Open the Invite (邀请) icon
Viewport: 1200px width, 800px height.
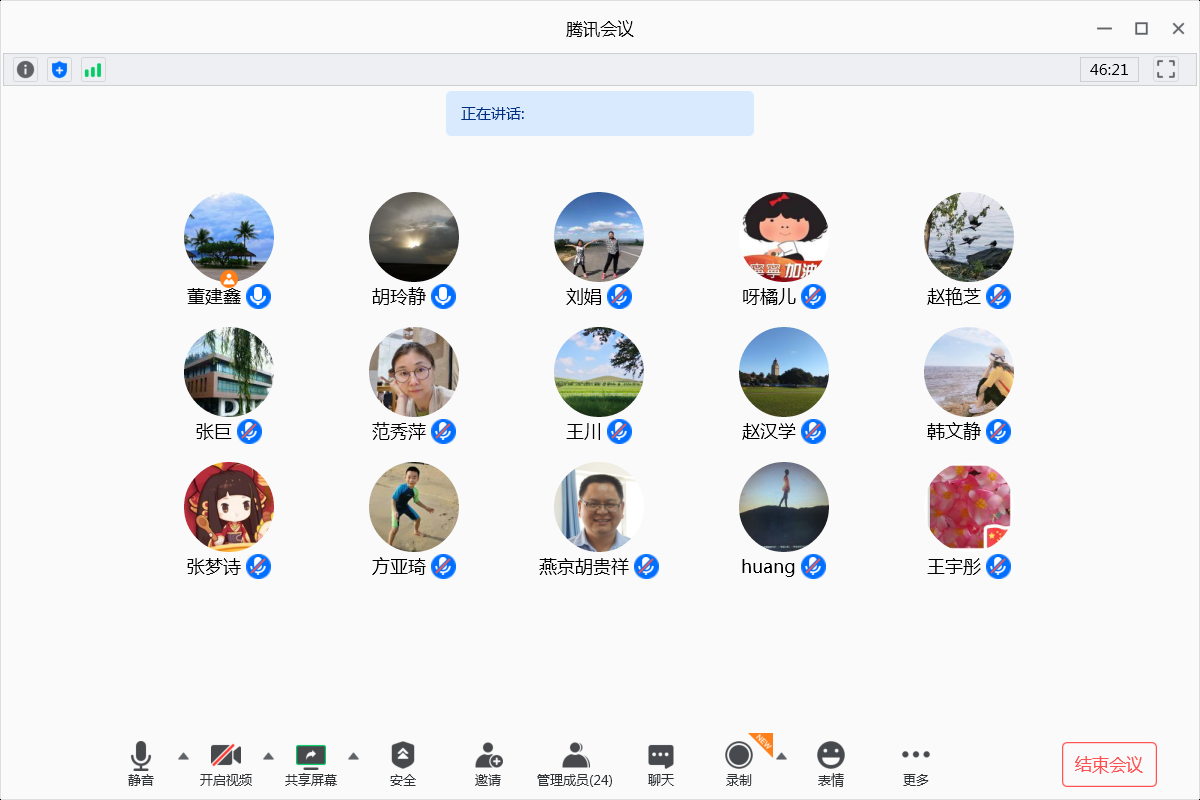pyautogui.click(x=488, y=764)
